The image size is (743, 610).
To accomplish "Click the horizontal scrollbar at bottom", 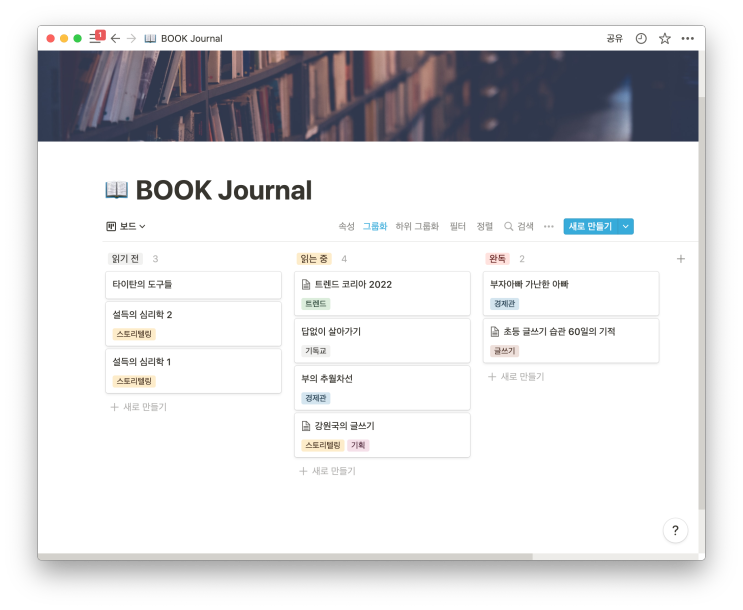I will click(285, 556).
